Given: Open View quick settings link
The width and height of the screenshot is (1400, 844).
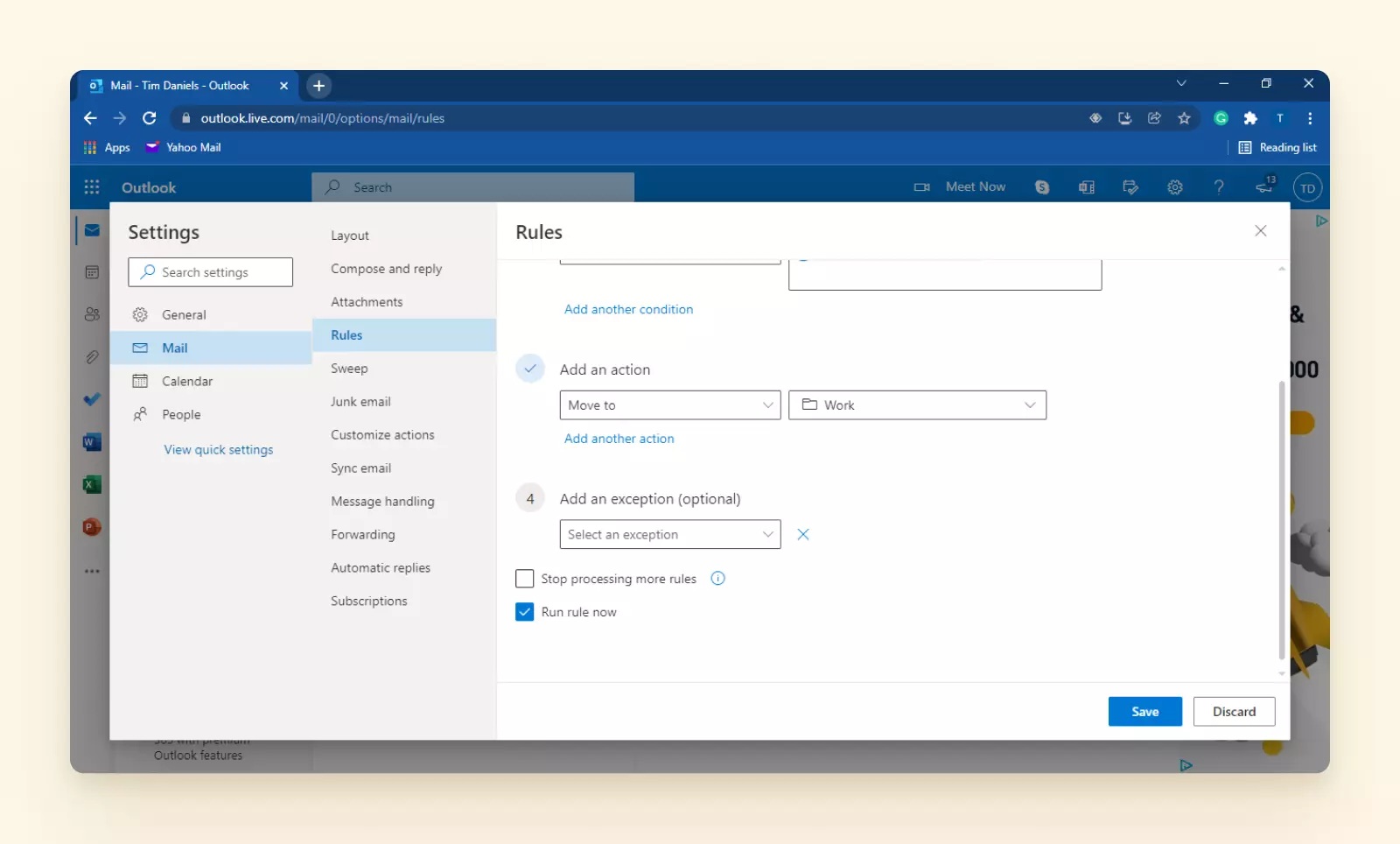Looking at the screenshot, I should 219,450.
